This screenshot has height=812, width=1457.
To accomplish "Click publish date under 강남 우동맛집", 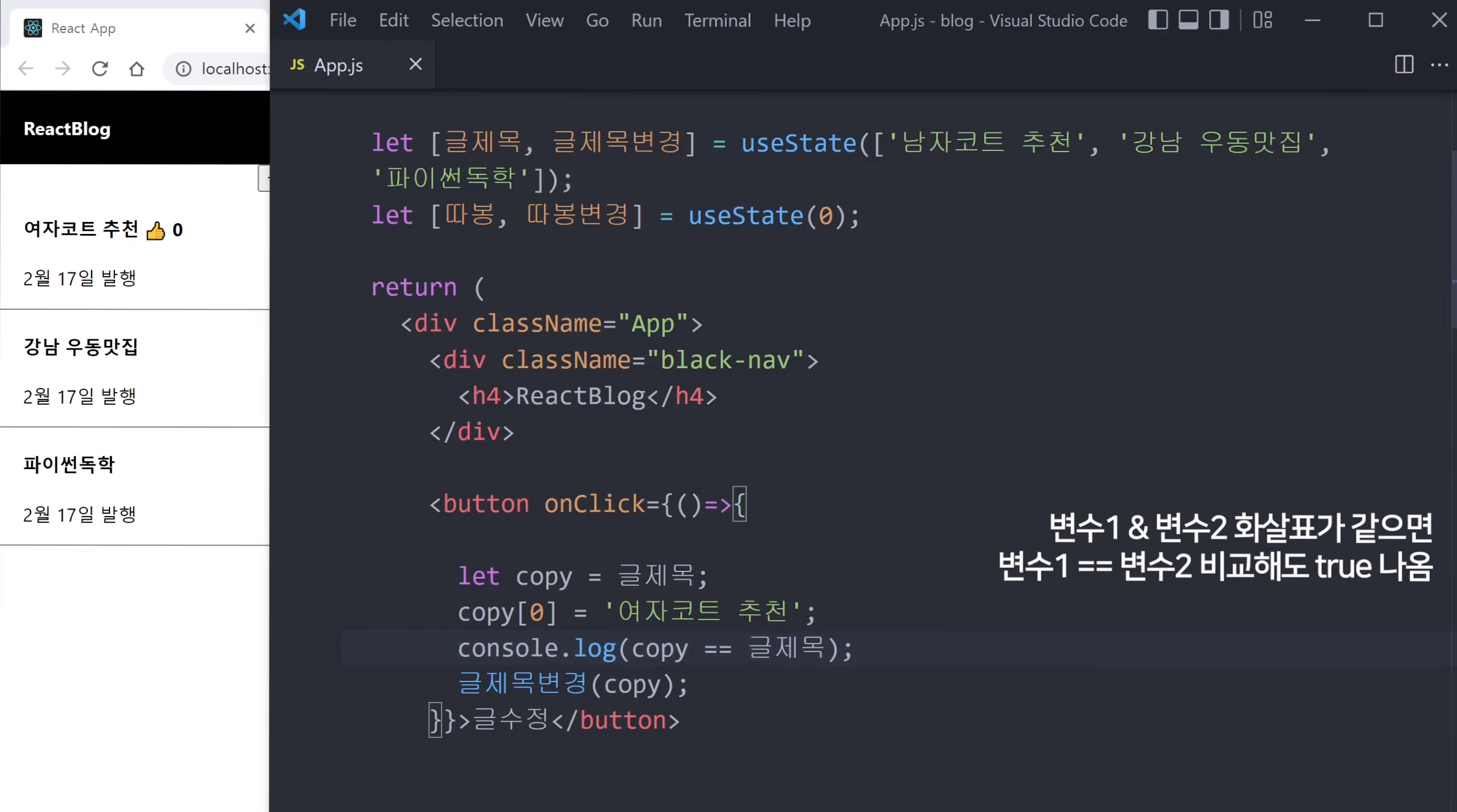I will pos(80,396).
